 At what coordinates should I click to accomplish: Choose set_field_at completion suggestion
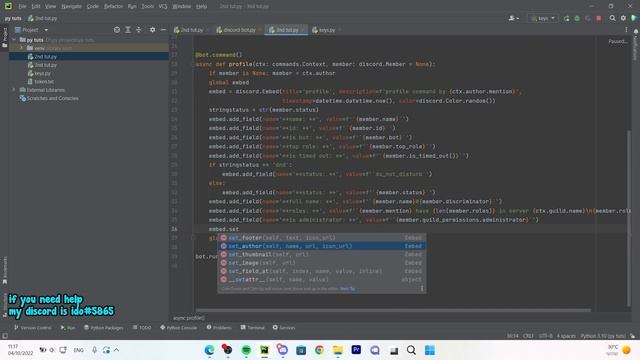pos(322,271)
